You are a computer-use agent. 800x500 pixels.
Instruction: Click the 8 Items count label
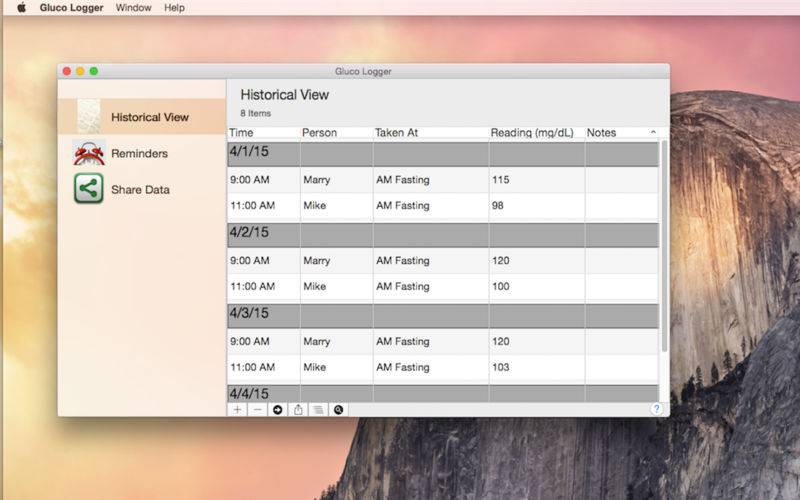coord(256,113)
